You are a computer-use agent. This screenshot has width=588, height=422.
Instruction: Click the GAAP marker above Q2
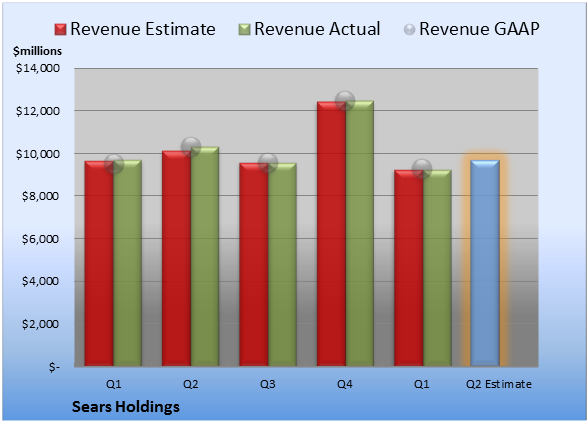tap(191, 146)
